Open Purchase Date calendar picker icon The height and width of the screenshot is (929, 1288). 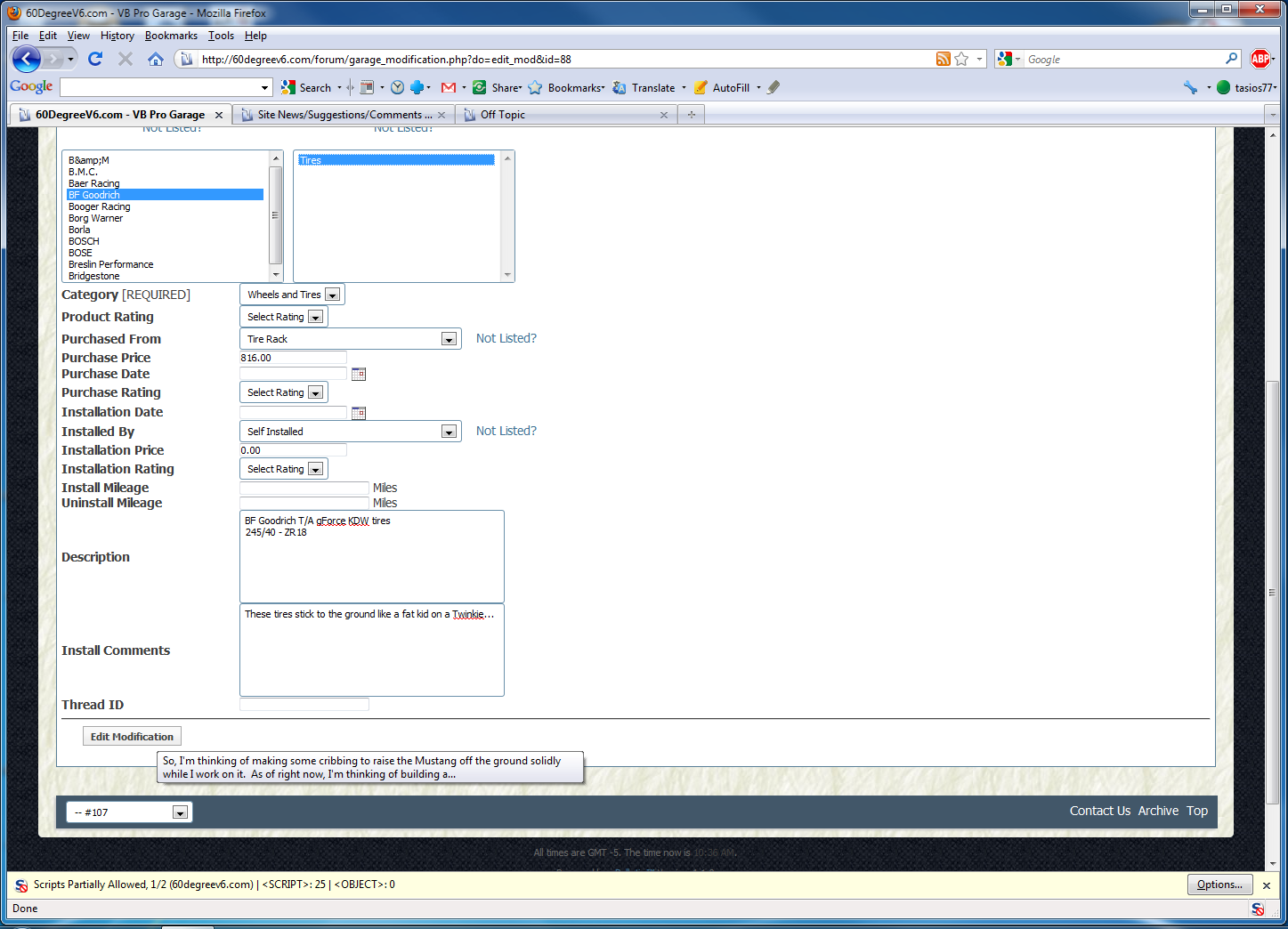pos(359,375)
